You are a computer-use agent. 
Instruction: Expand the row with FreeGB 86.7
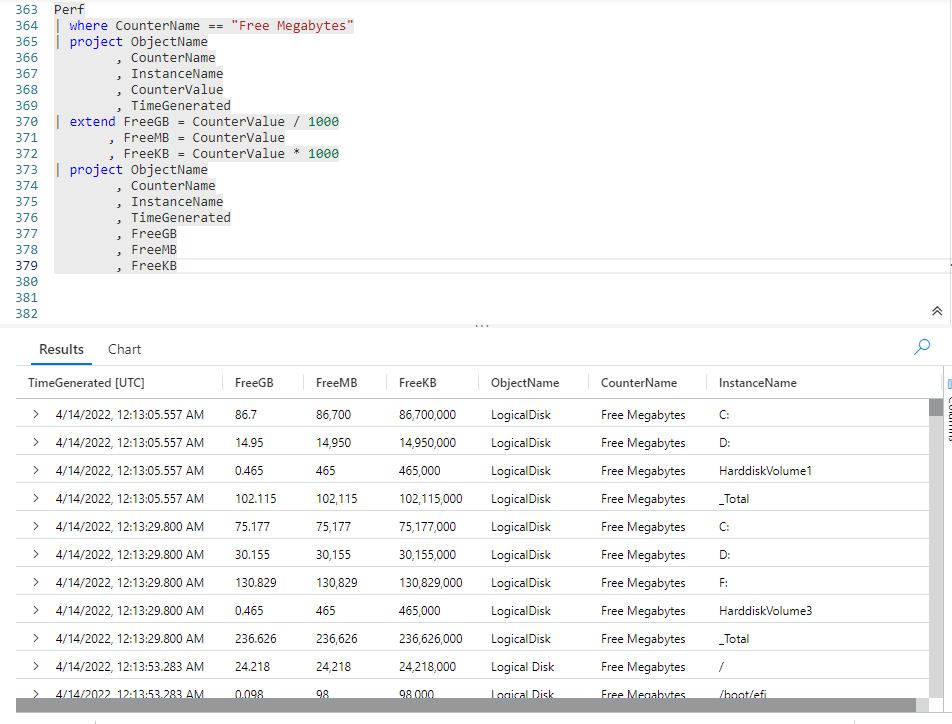pyautogui.click(x=36, y=414)
